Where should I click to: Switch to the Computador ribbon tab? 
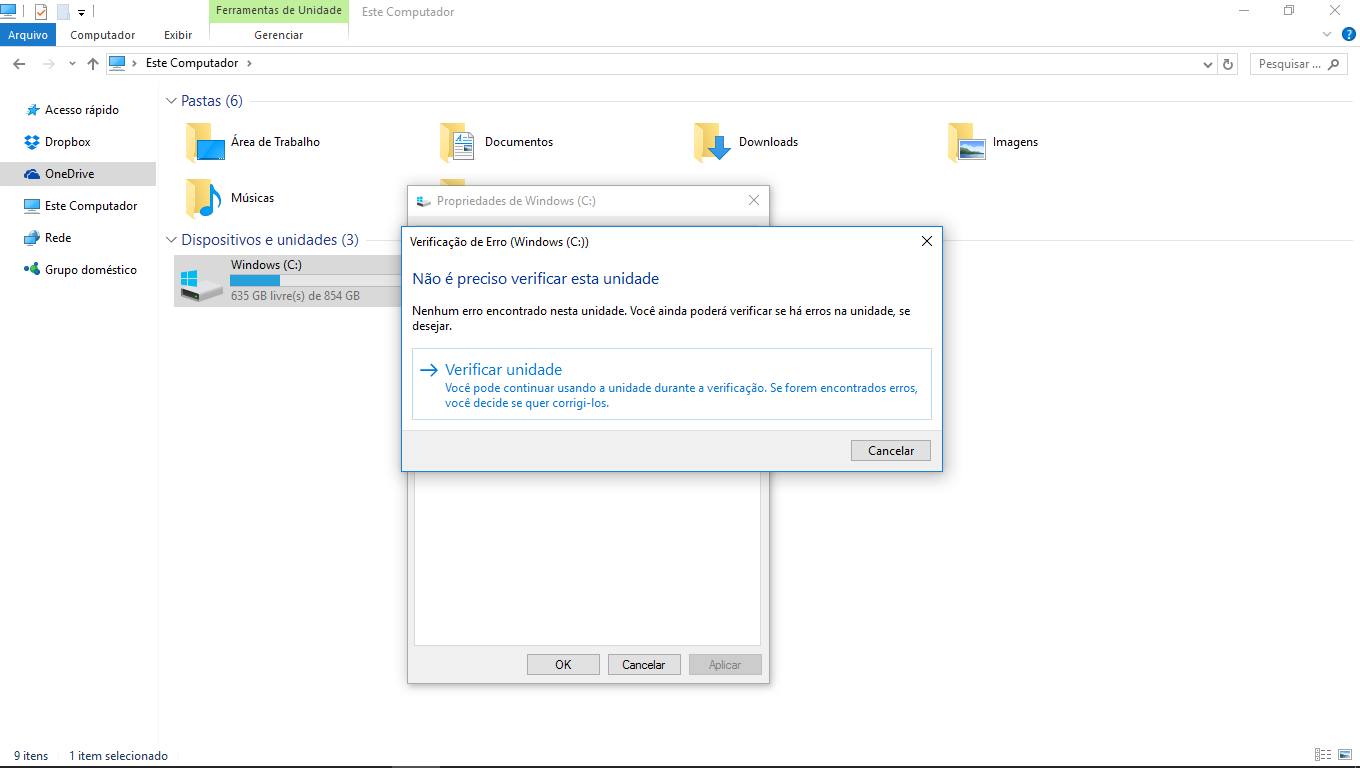coord(102,35)
